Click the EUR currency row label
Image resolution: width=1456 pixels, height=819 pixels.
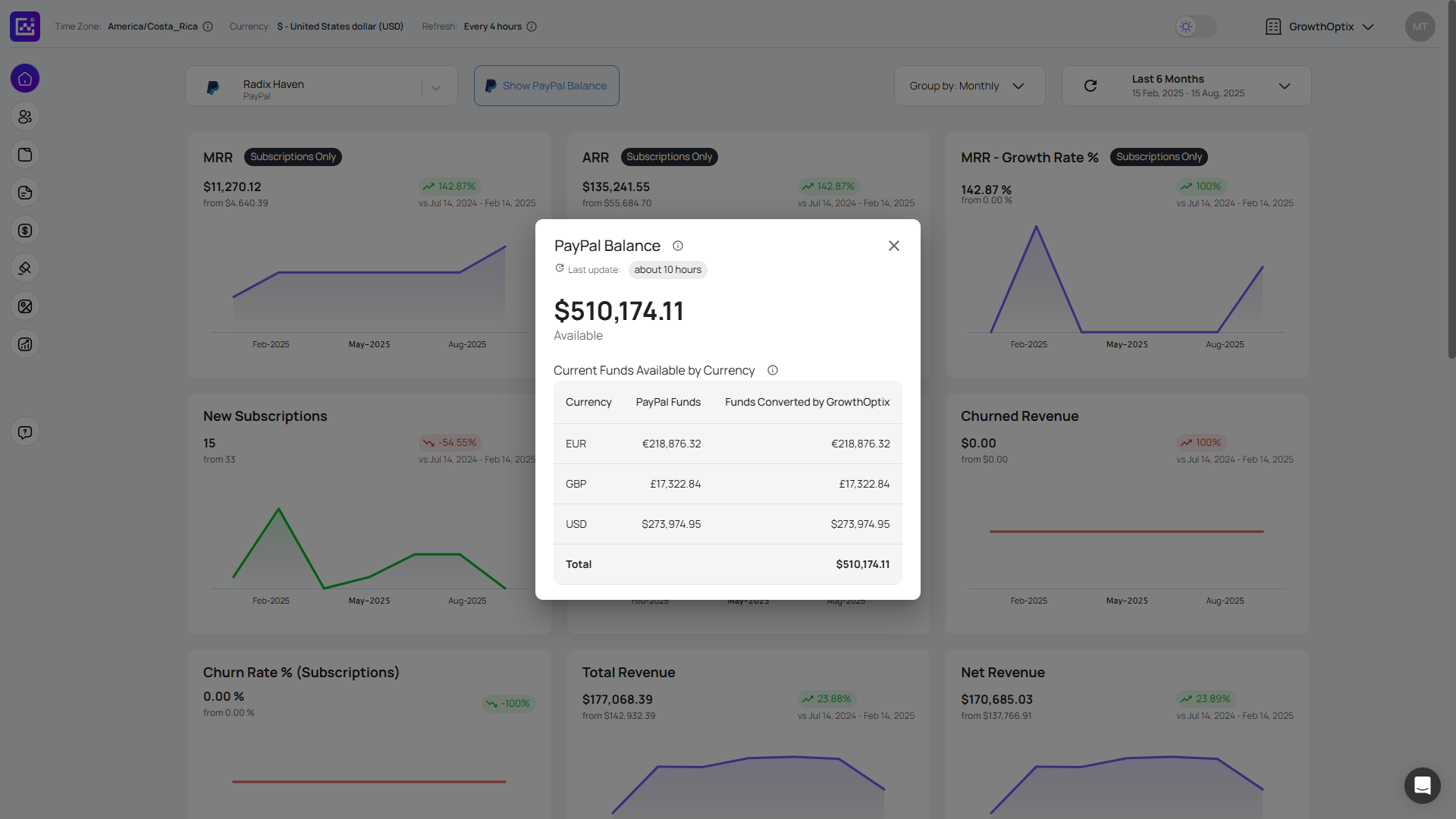click(576, 444)
